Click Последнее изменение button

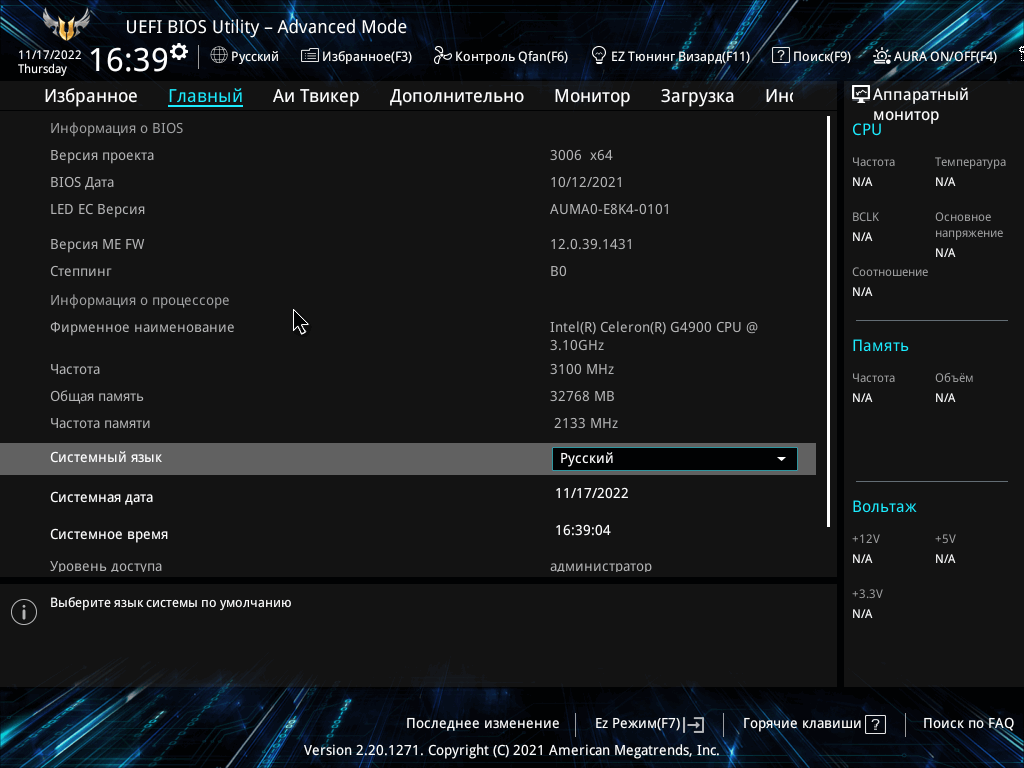tap(483, 724)
